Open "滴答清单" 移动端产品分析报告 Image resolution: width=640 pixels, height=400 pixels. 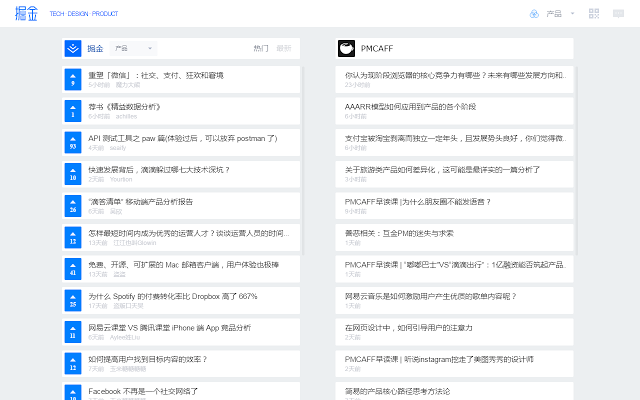pos(141,201)
